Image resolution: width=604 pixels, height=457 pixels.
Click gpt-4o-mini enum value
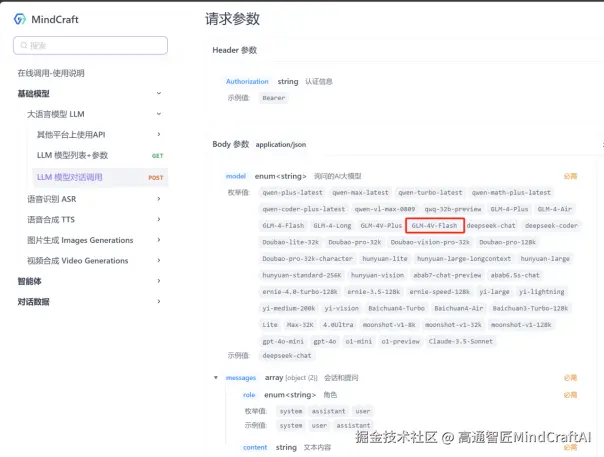pos(283,341)
